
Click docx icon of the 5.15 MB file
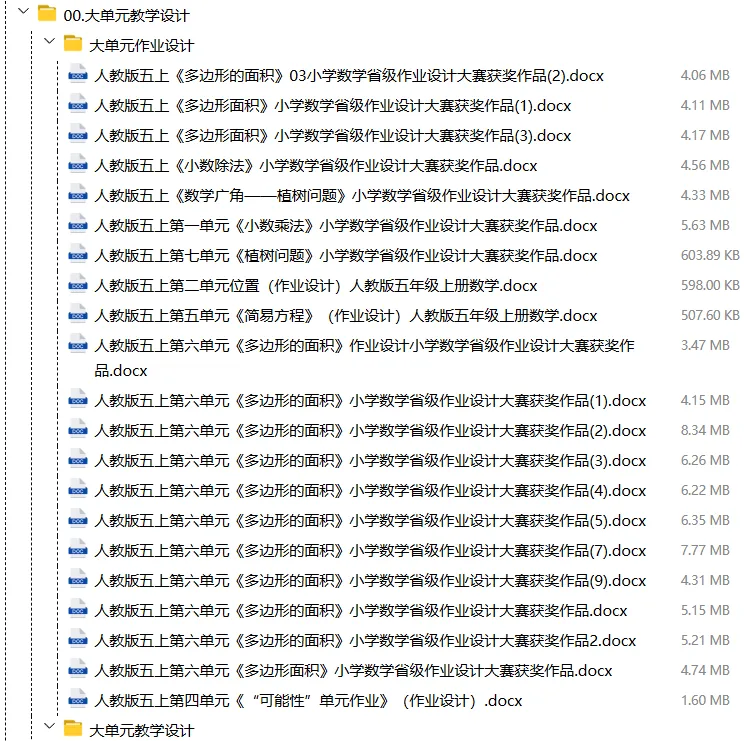pos(78,609)
